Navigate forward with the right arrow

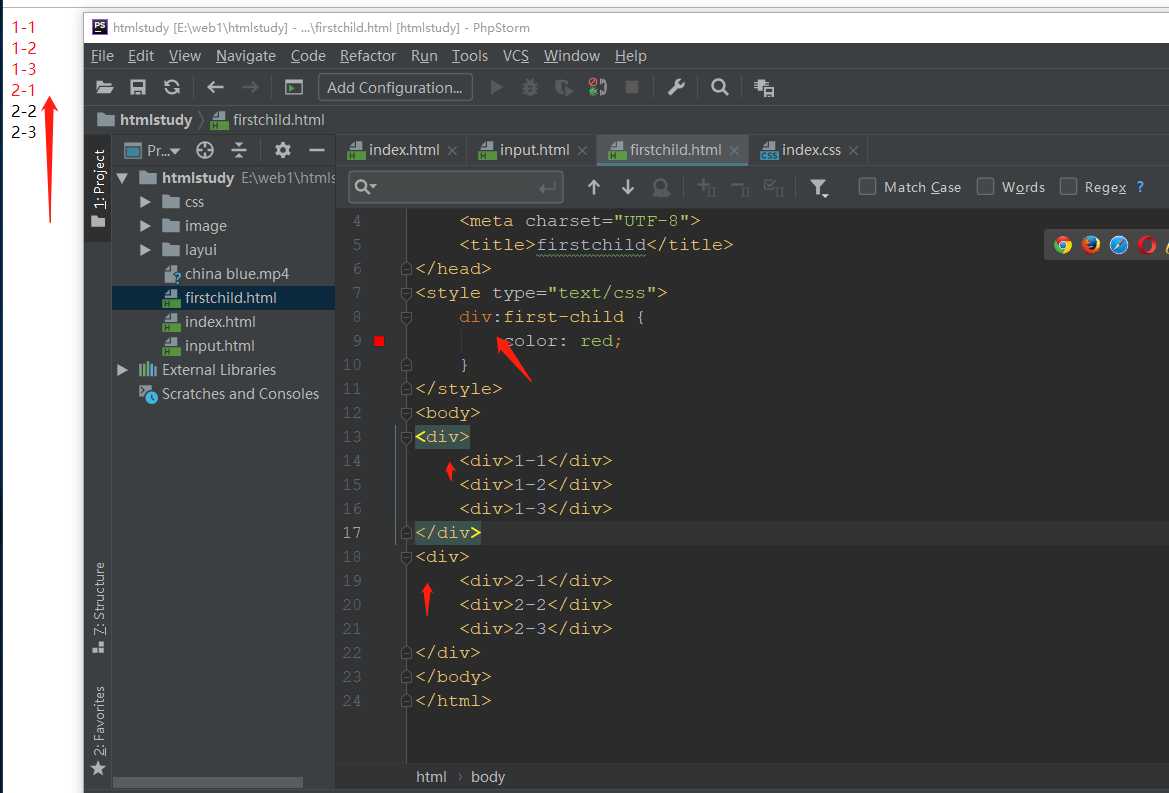[250, 87]
